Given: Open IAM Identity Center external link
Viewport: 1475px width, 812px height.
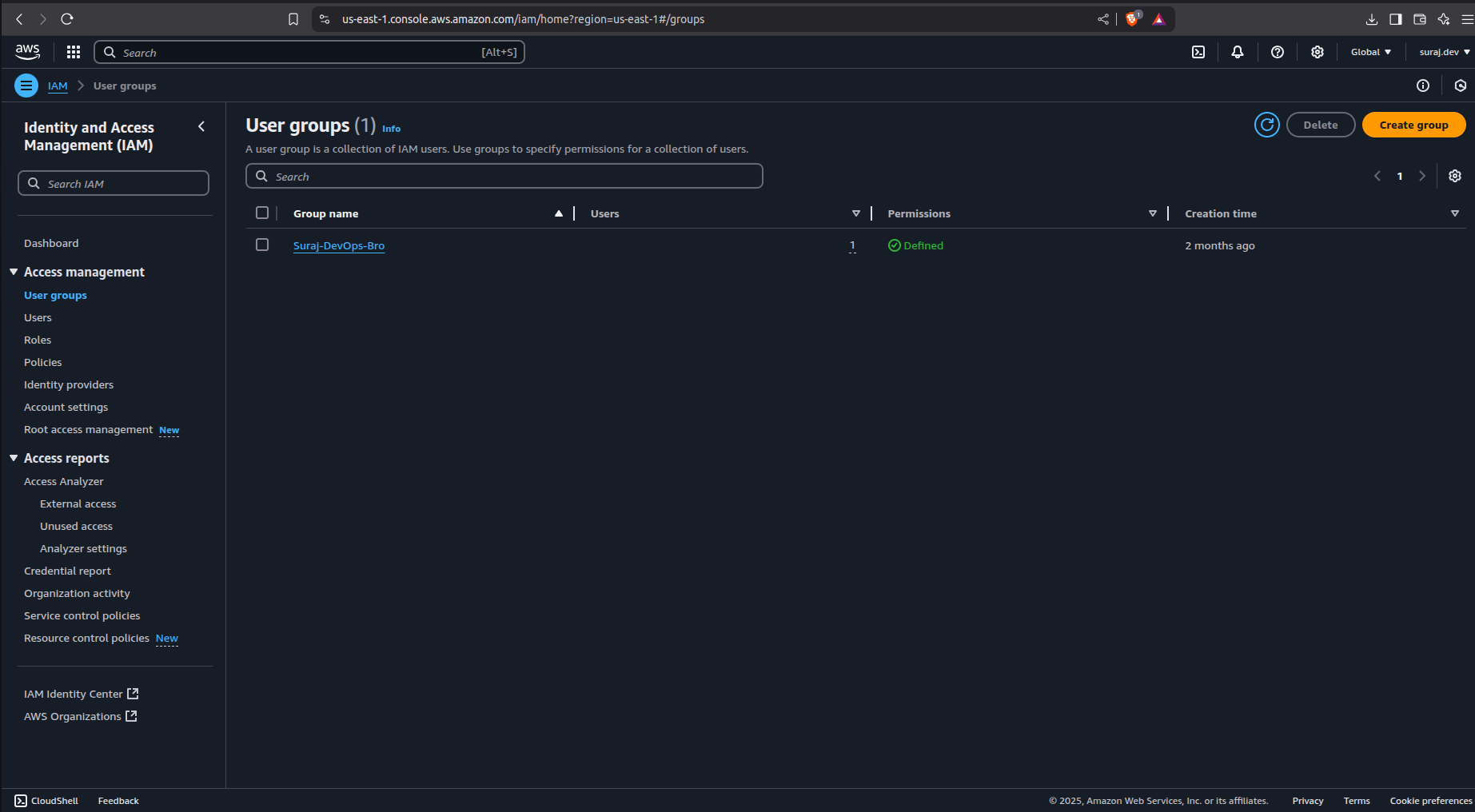Looking at the screenshot, I should coord(82,694).
